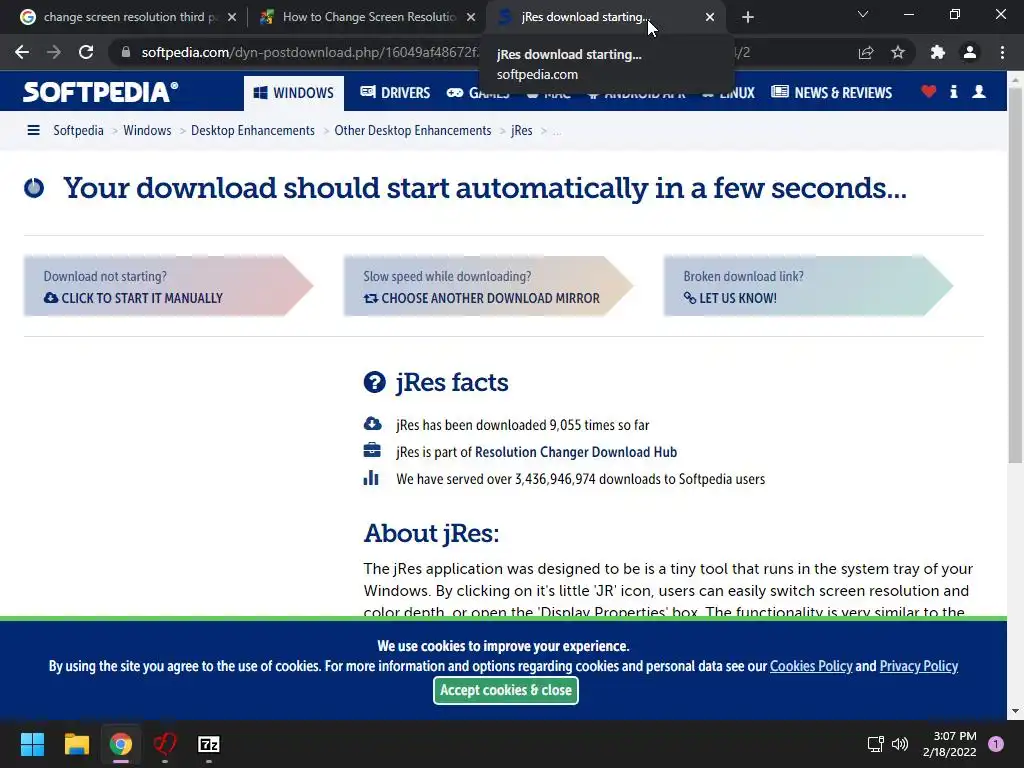Open the hamburger menu beside breadcrumbs
The height and width of the screenshot is (768, 1024).
pyautogui.click(x=33, y=131)
